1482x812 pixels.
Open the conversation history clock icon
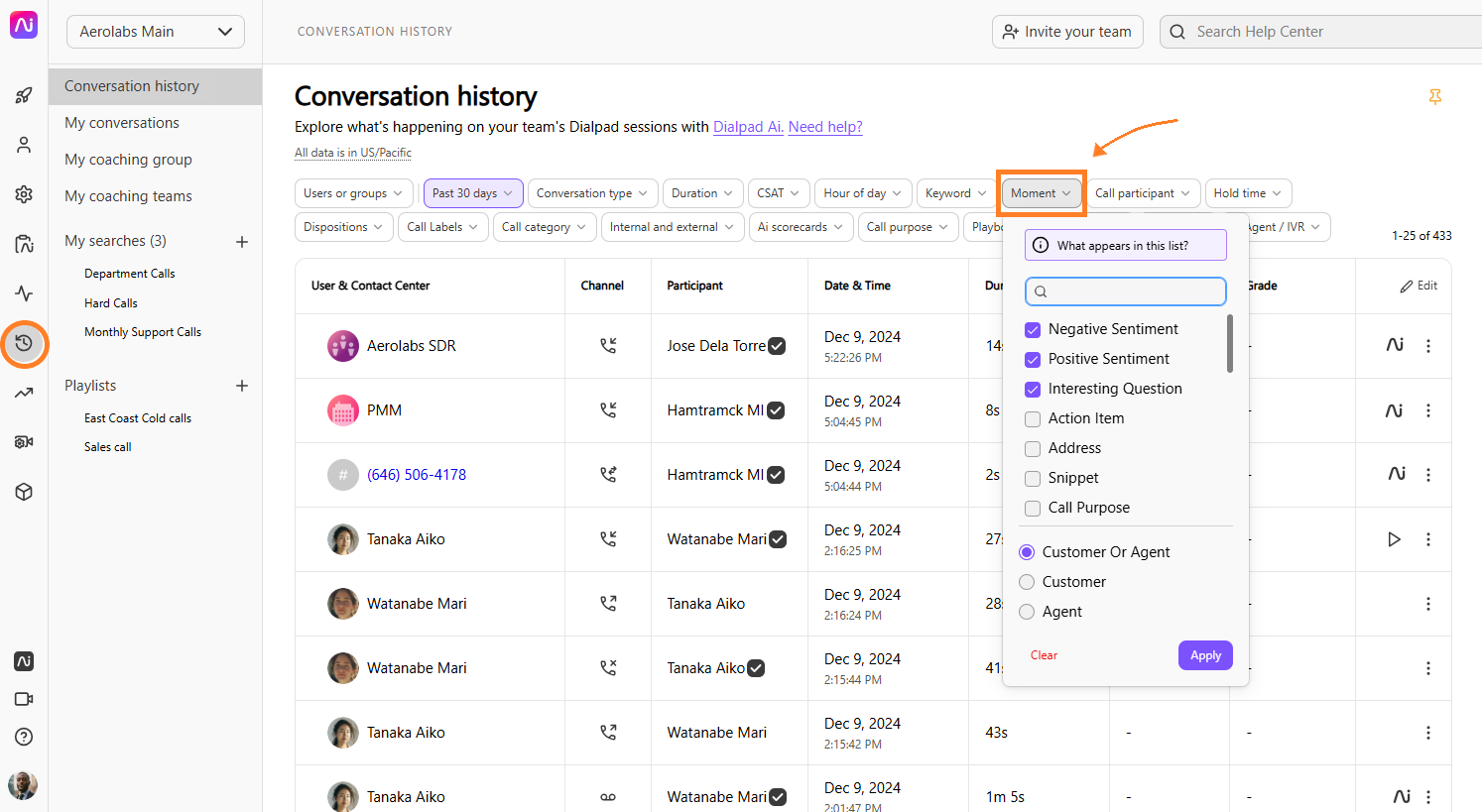(x=24, y=344)
